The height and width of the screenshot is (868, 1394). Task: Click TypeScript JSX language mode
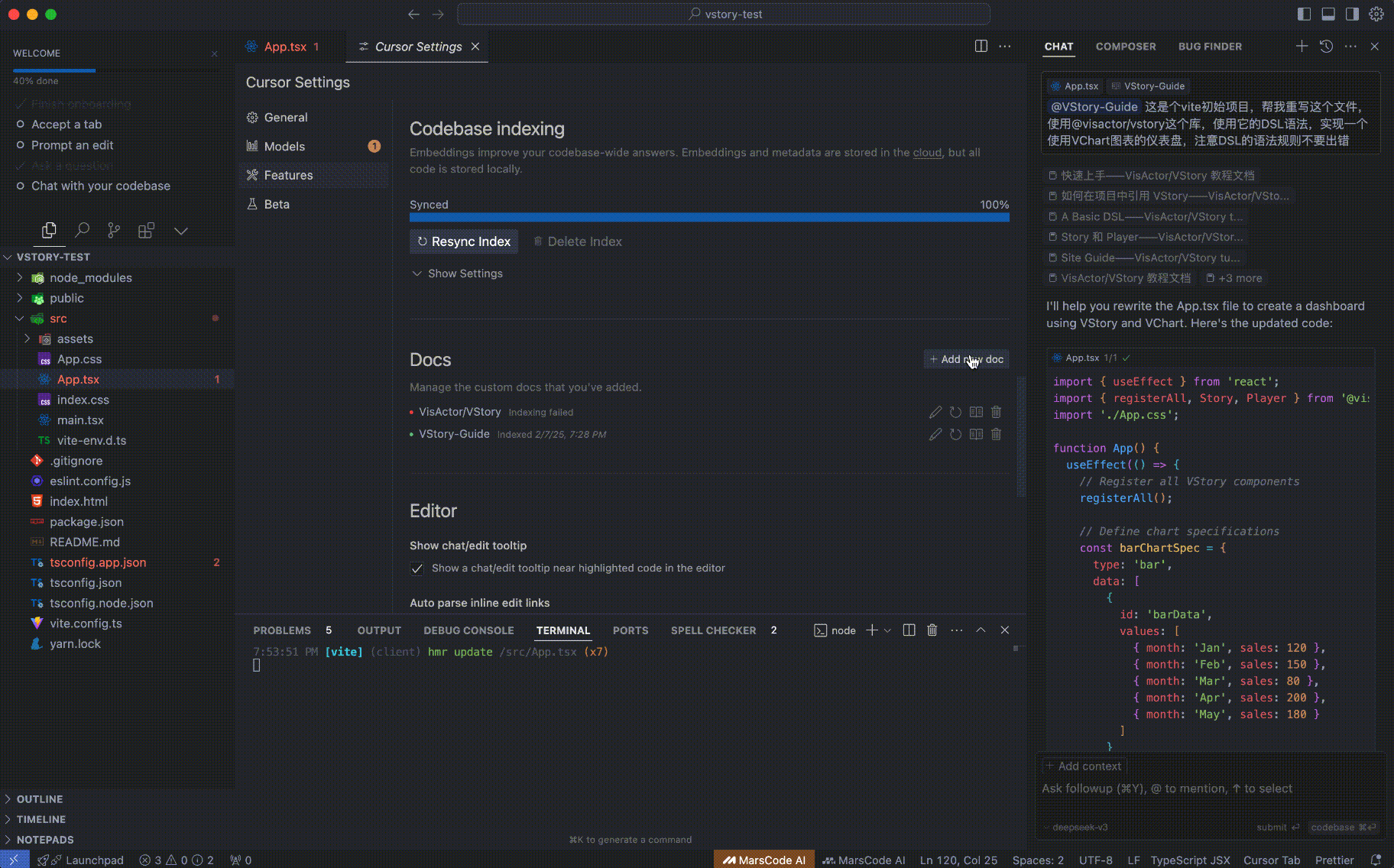(x=1190, y=860)
